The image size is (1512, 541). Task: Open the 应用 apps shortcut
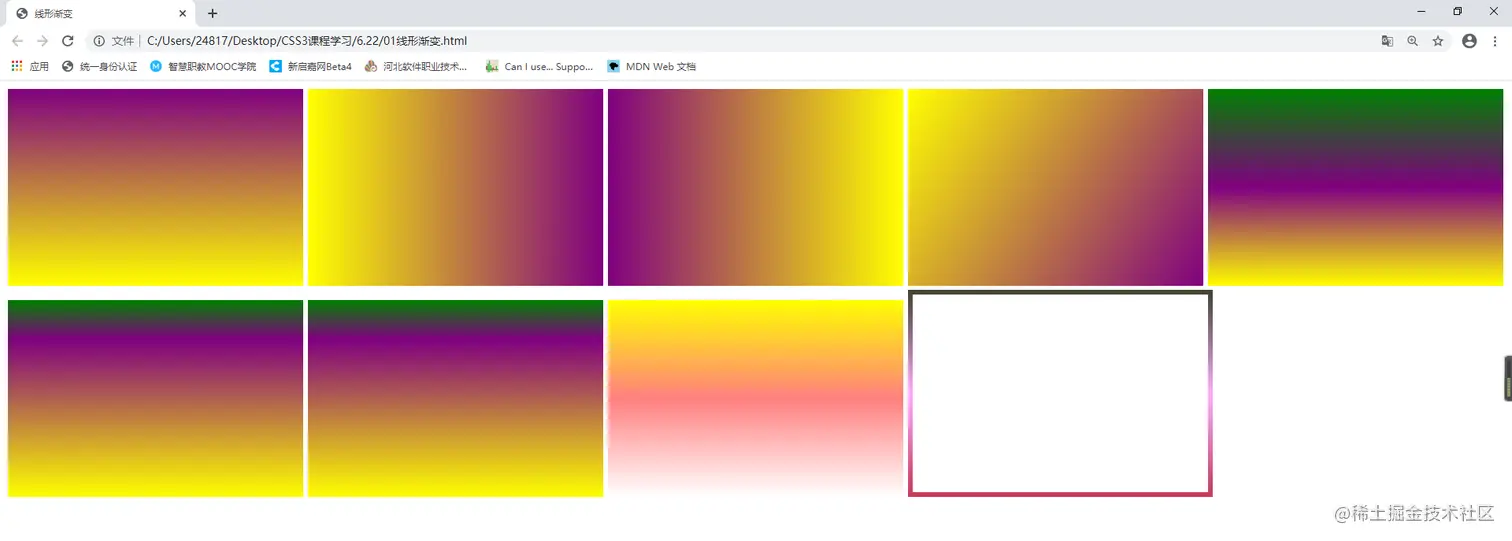pos(30,67)
